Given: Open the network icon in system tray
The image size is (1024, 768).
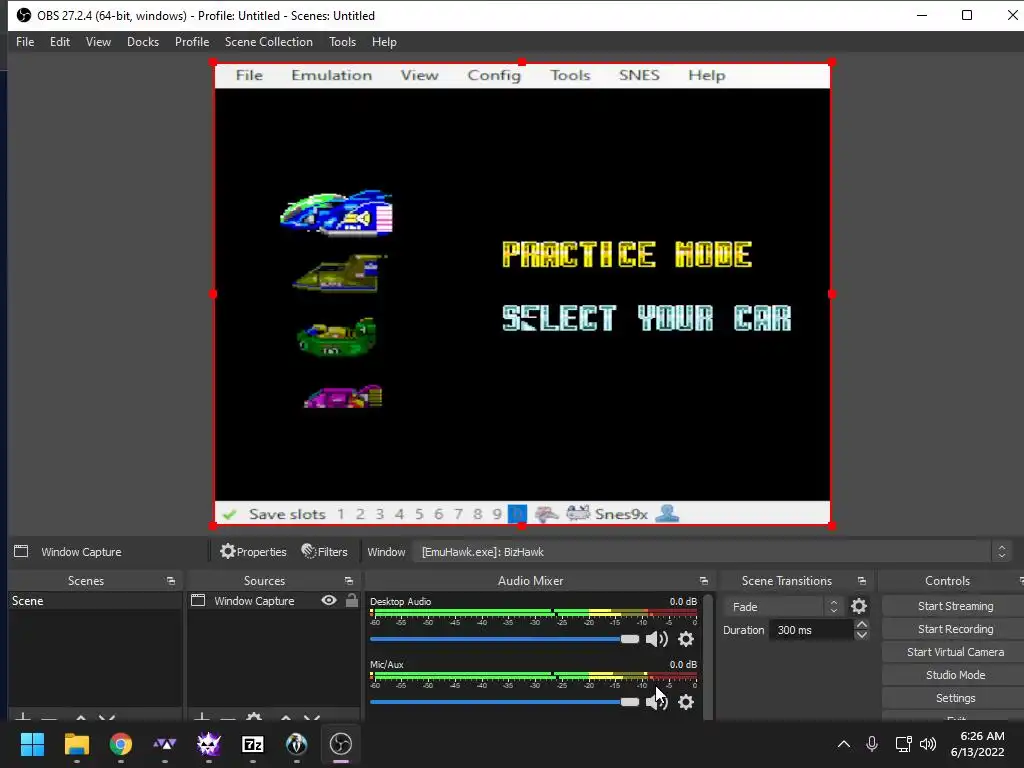Looking at the screenshot, I should click(x=904, y=744).
